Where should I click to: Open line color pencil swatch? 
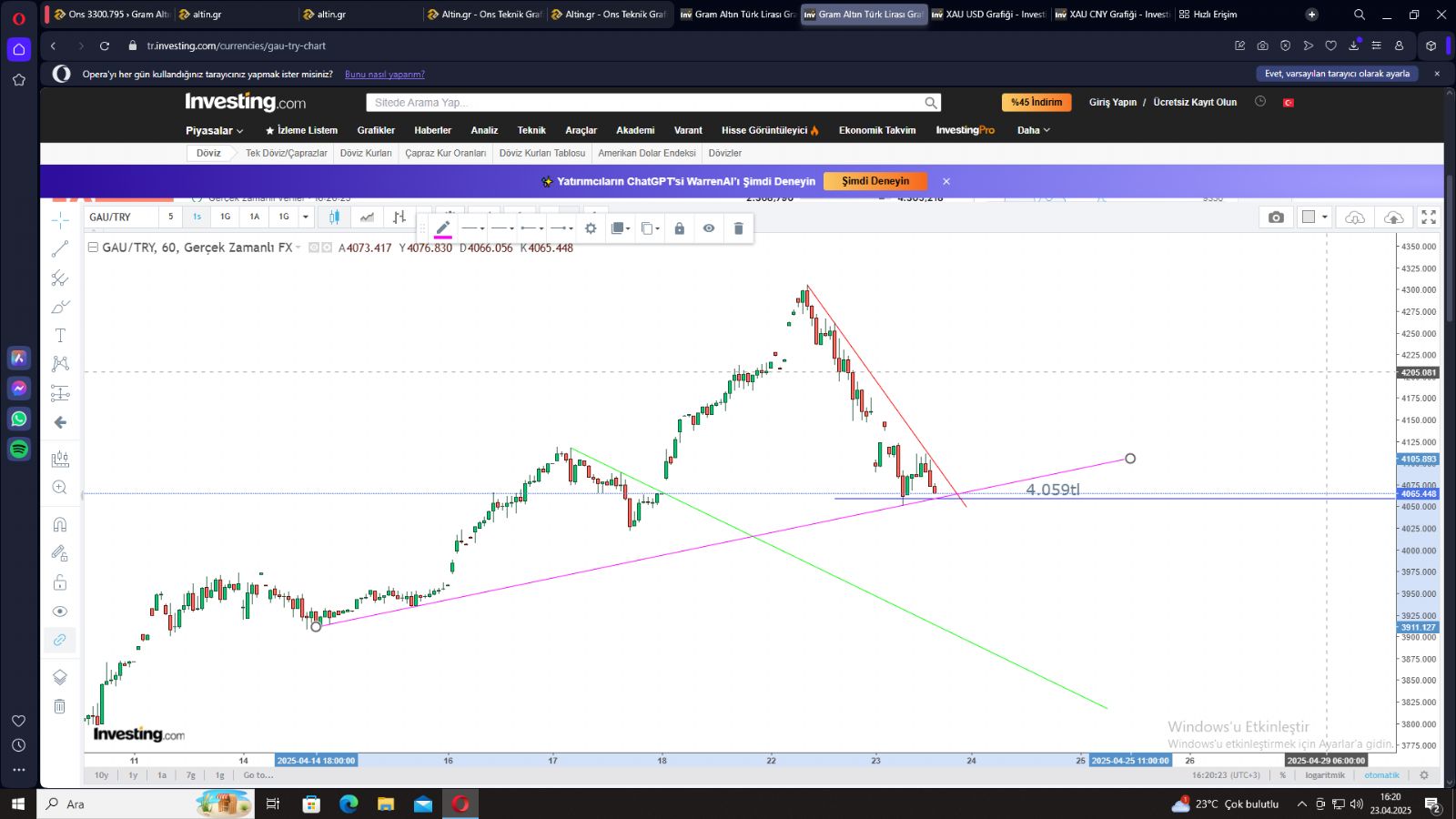[x=443, y=228]
